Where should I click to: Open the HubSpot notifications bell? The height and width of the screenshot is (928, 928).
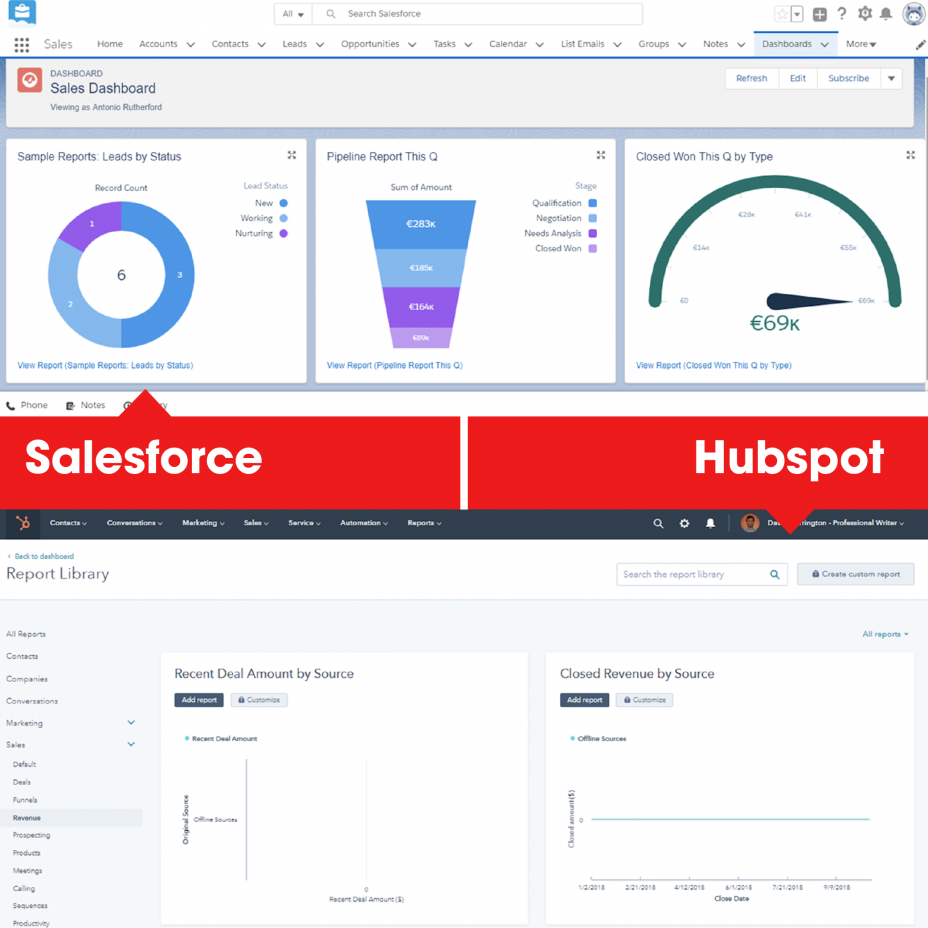tap(710, 522)
